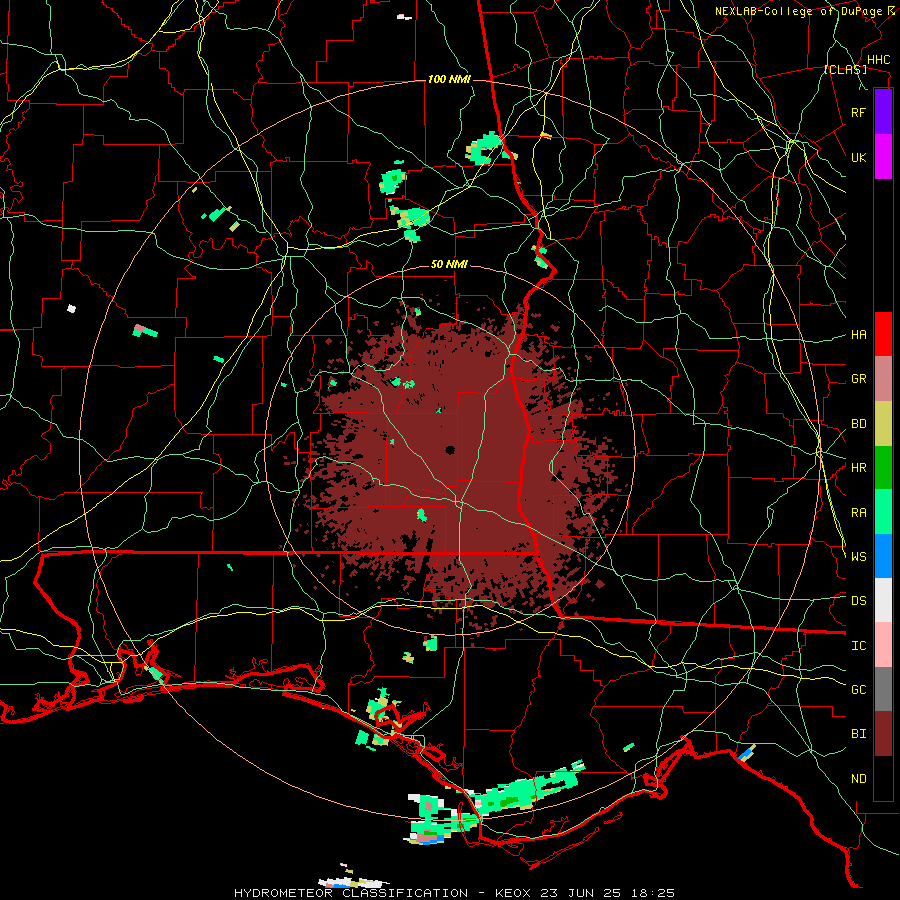Select the light pink IC legend swatch
This screenshot has width=900, height=900.
click(883, 645)
